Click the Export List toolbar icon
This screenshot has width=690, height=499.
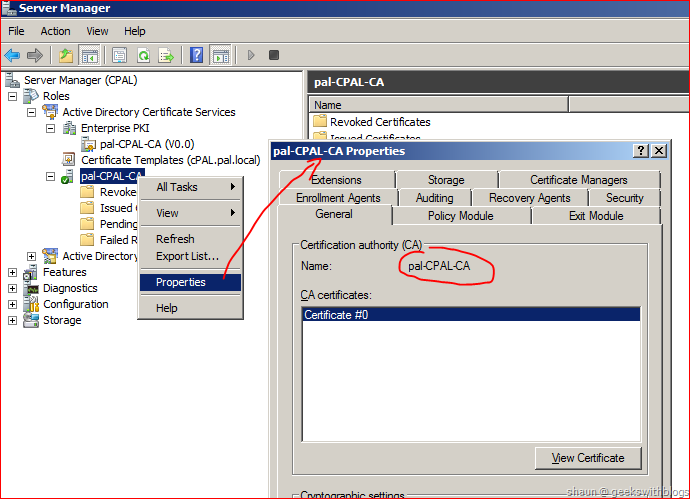(166, 55)
